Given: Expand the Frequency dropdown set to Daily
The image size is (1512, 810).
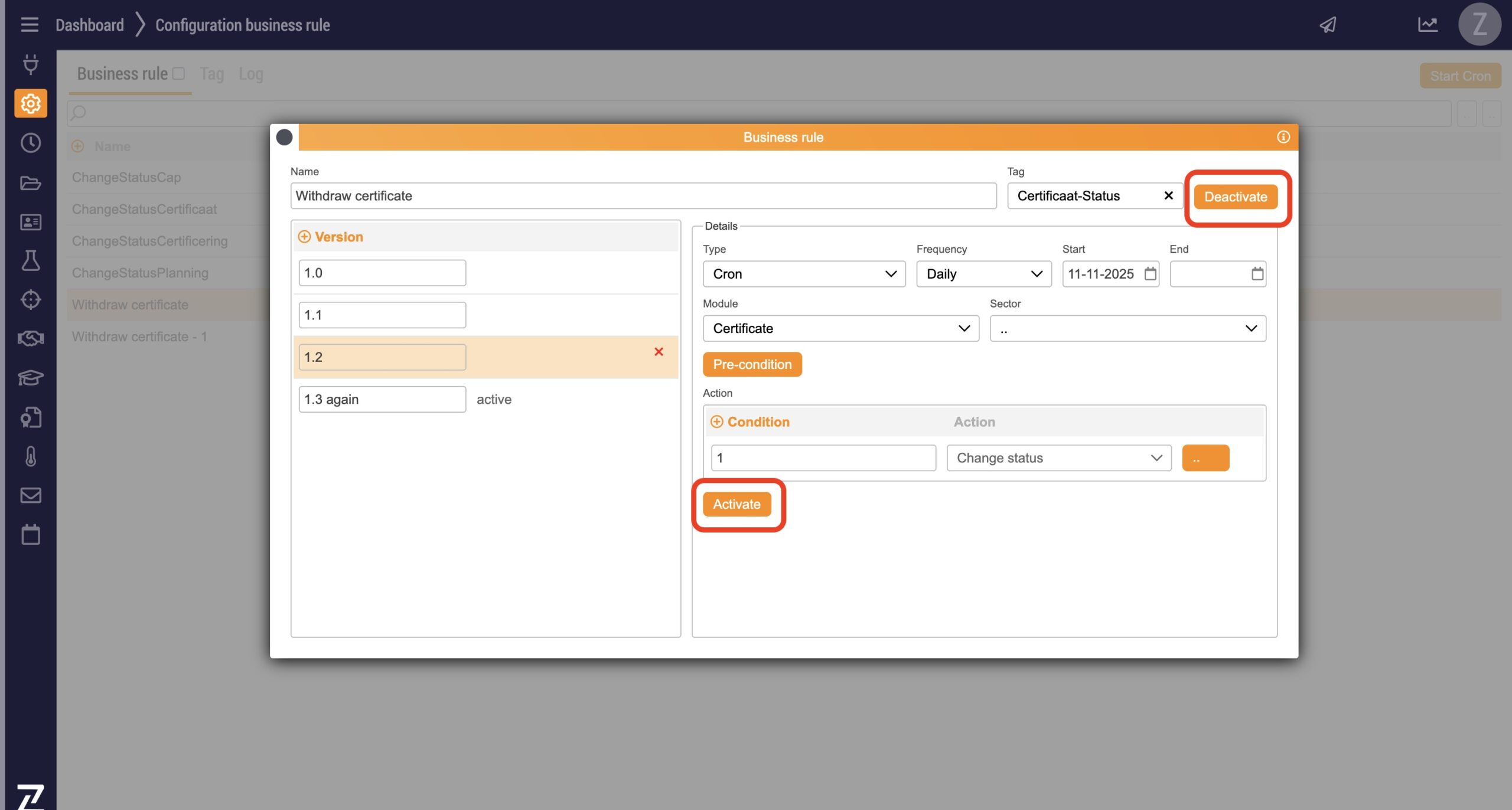Looking at the screenshot, I should 983,274.
